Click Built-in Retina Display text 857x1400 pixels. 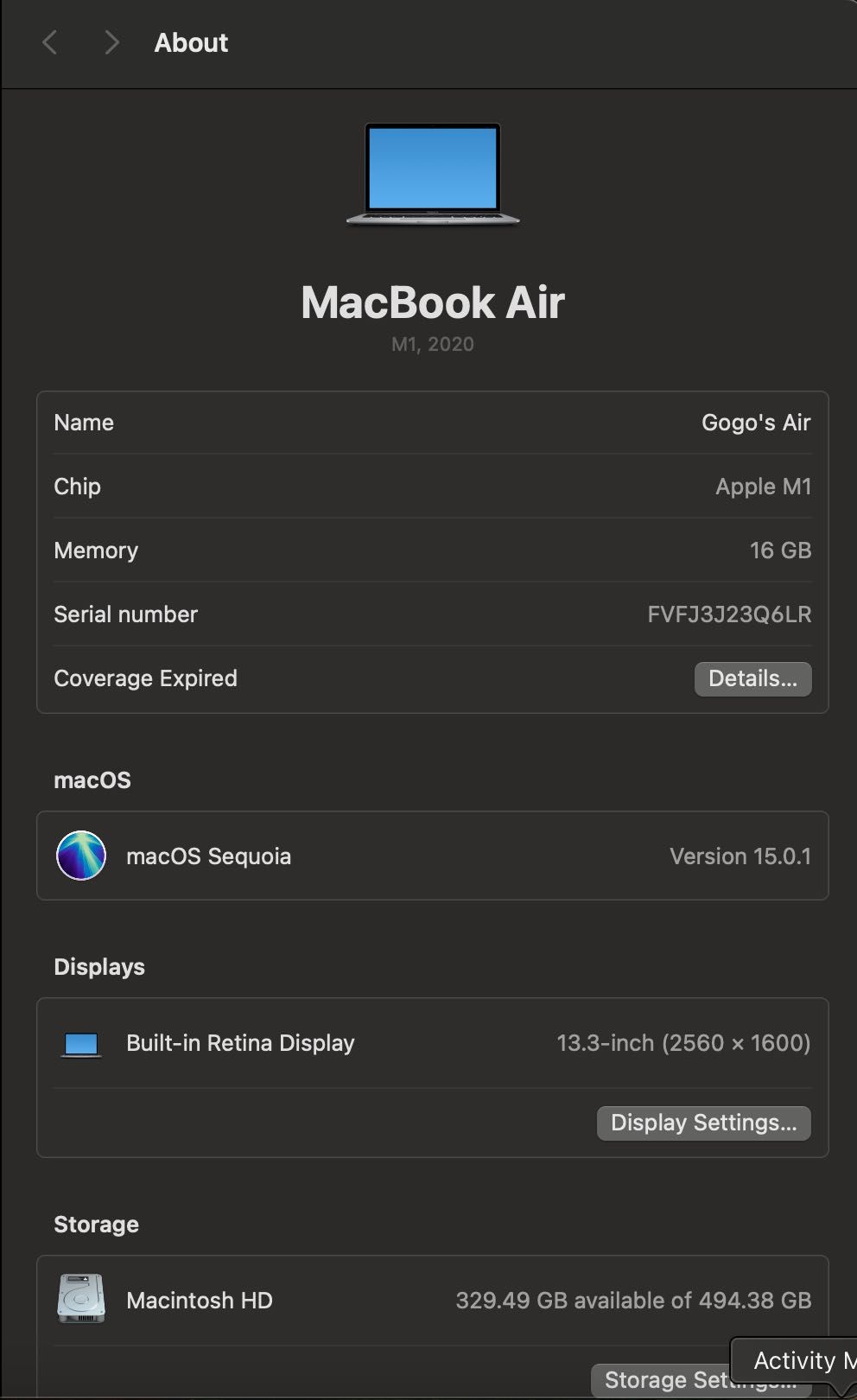click(240, 1043)
